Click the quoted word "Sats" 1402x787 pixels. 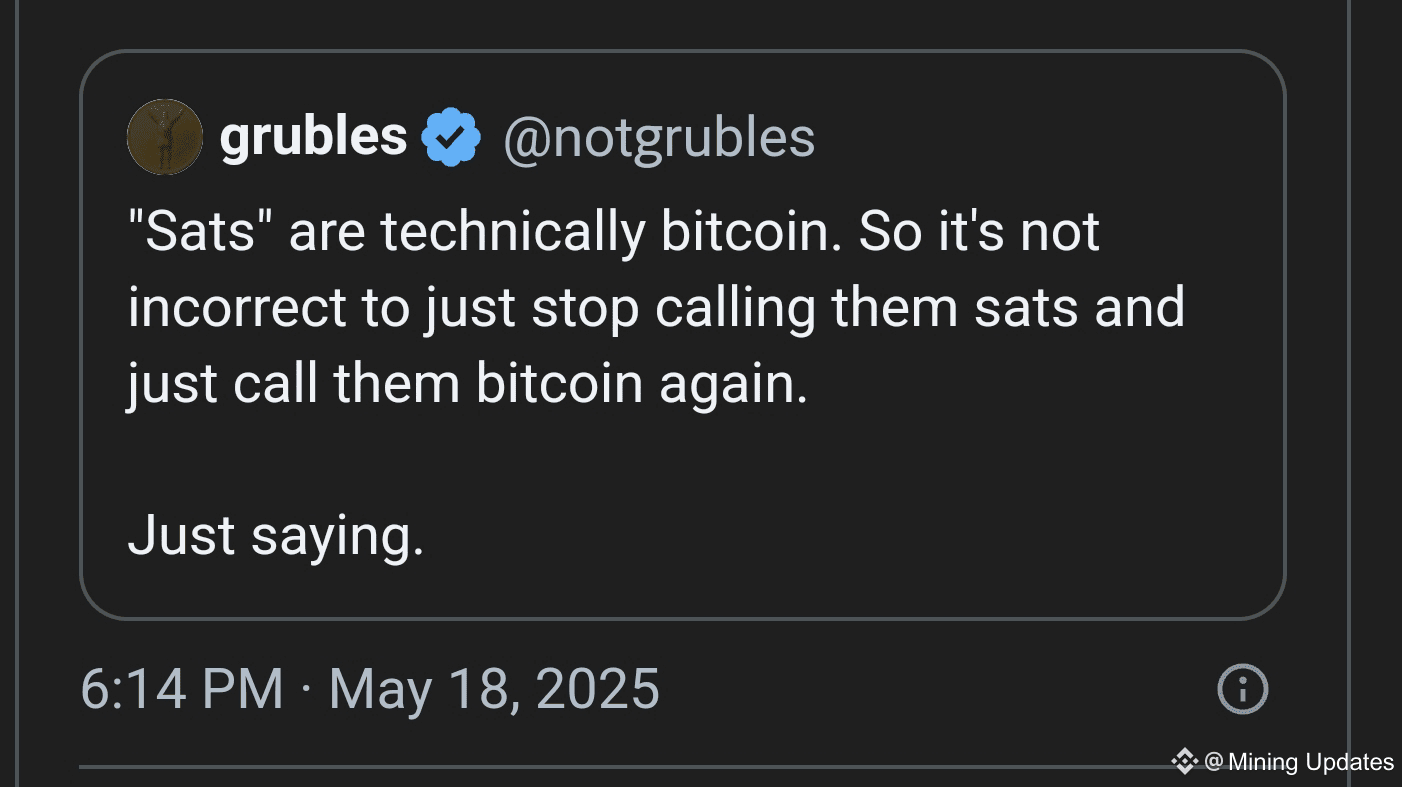click(x=201, y=233)
